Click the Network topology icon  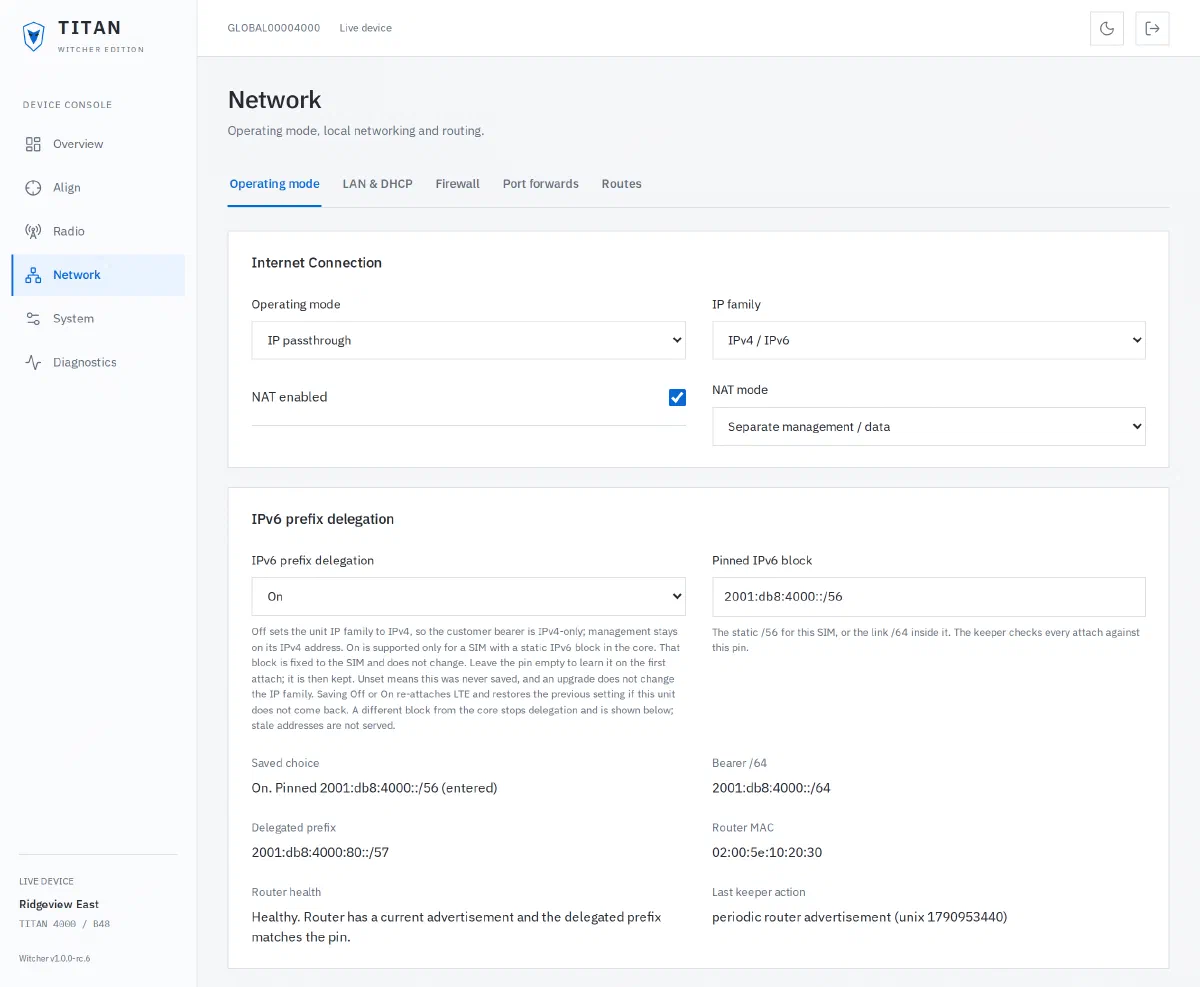33,275
